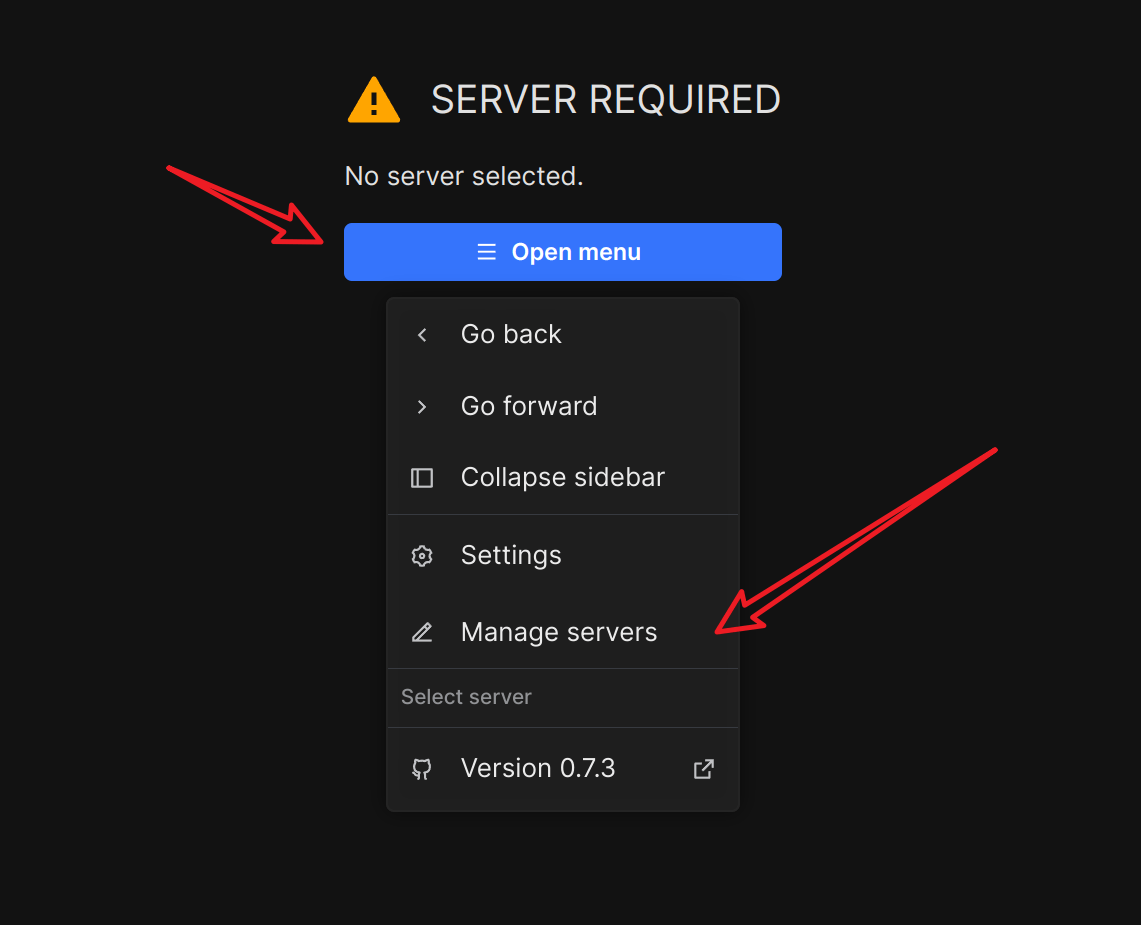1141x925 pixels.
Task: Click the orange warning triangle icon
Action: [374, 101]
